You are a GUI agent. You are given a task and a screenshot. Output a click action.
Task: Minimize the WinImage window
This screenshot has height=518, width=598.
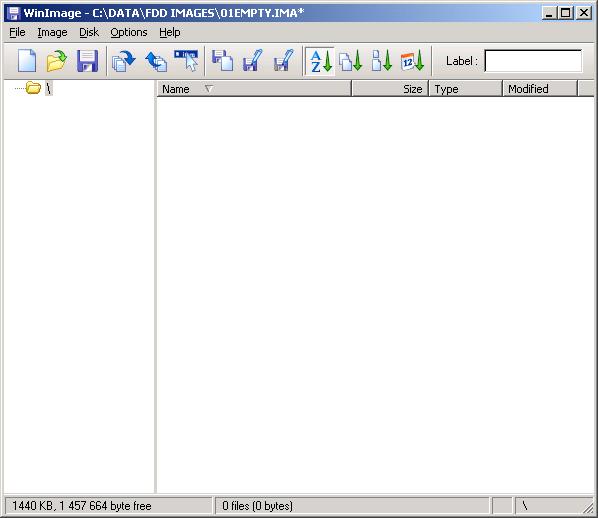pyautogui.click(x=549, y=13)
